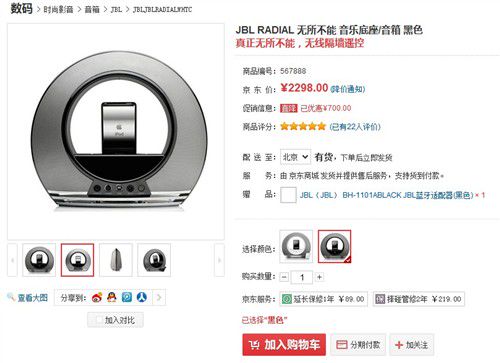This screenshot has width=500, height=363.
Task: Open the 北京 delivery city dropdown
Action: coord(295,157)
